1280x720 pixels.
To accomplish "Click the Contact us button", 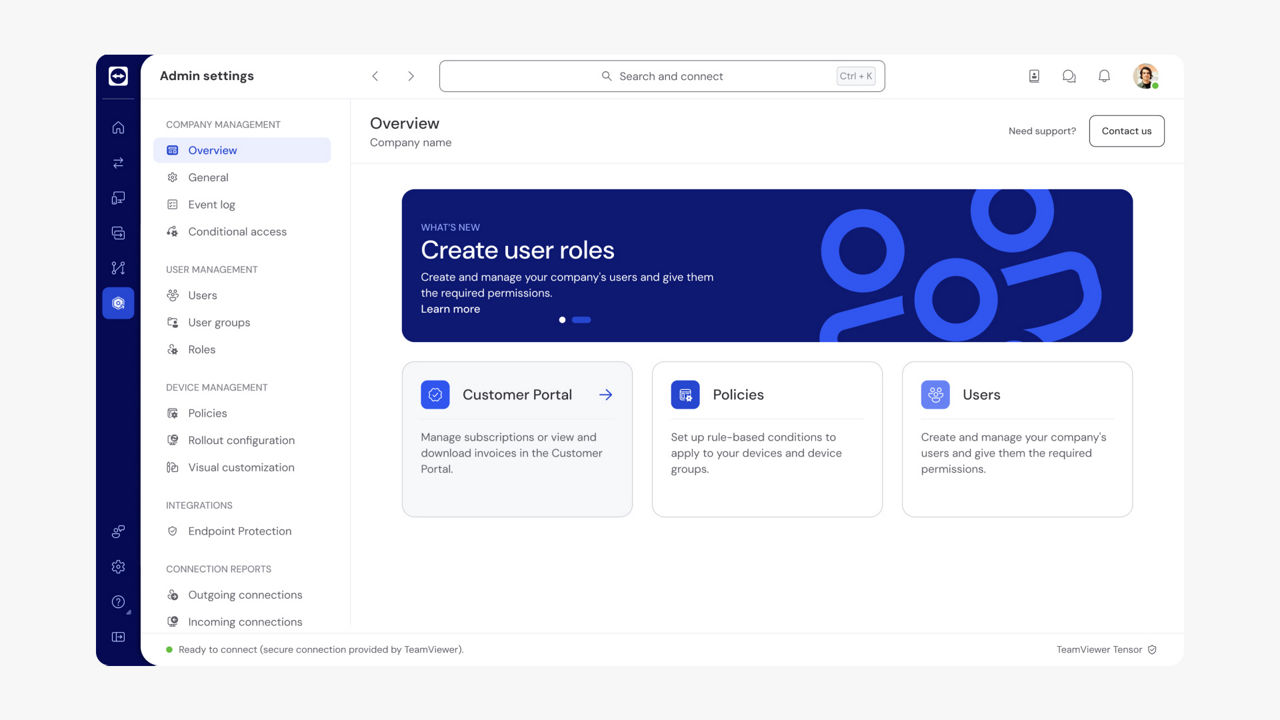I will tap(1126, 131).
